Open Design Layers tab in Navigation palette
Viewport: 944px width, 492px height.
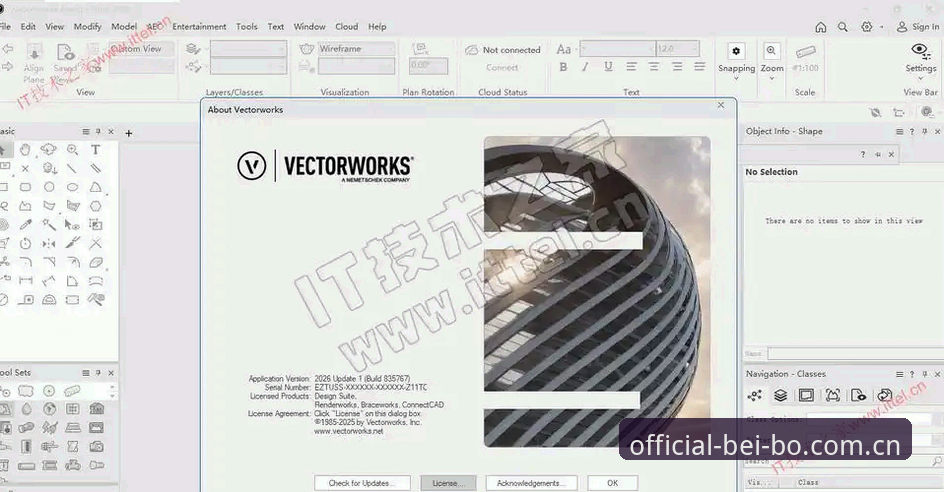780,395
